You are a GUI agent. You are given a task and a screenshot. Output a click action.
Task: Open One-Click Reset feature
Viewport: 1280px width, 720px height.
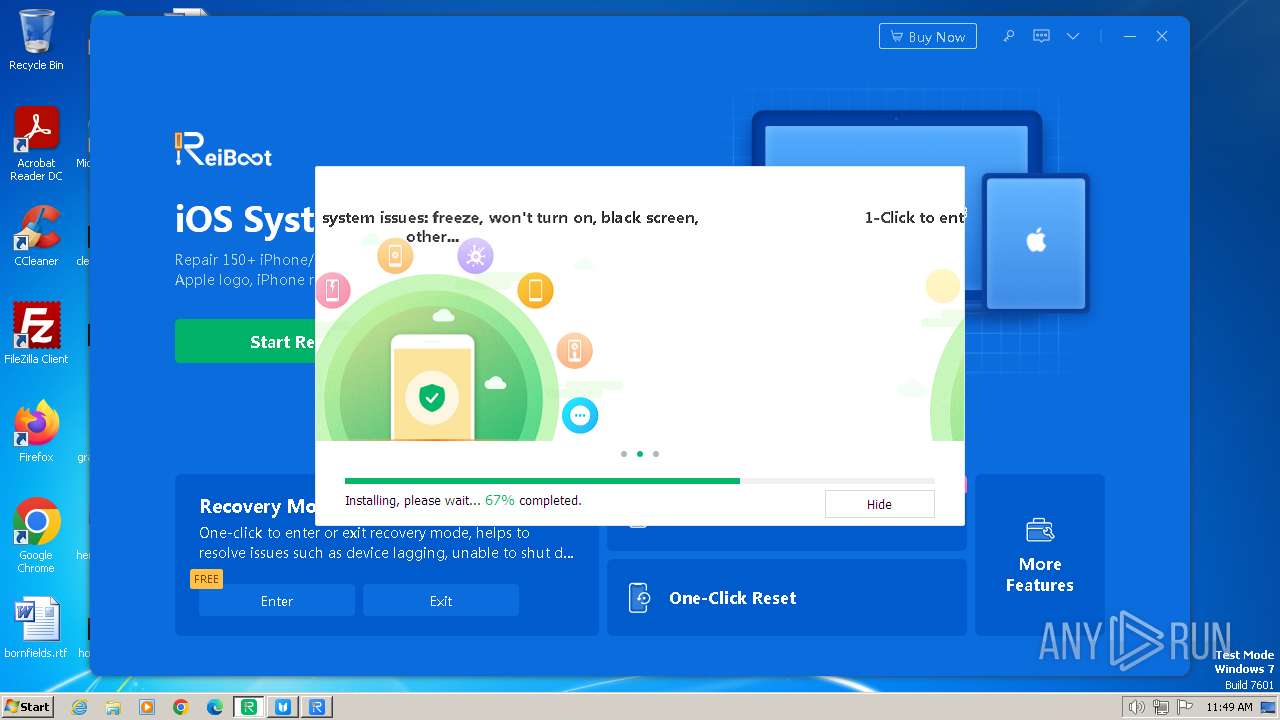point(786,598)
